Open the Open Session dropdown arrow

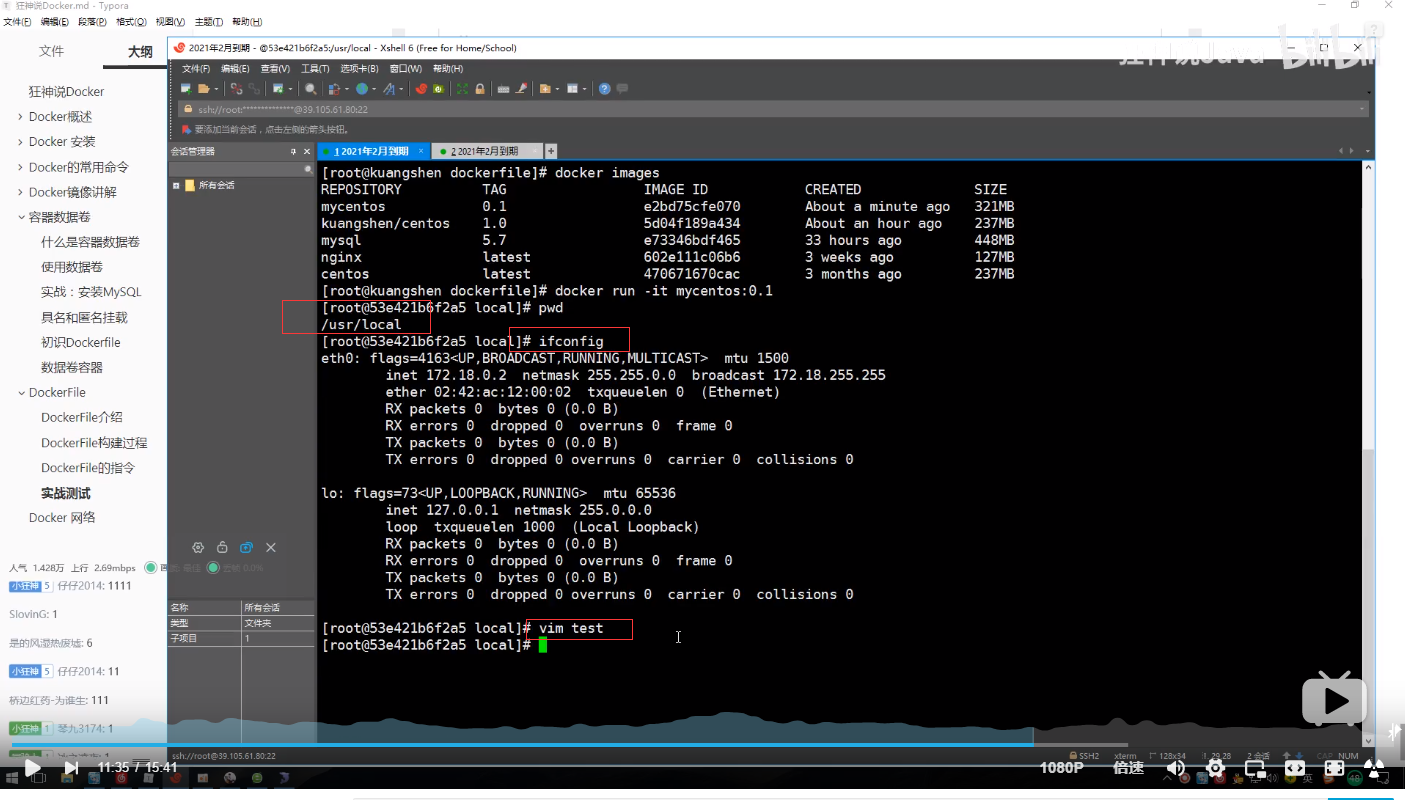click(x=216, y=89)
